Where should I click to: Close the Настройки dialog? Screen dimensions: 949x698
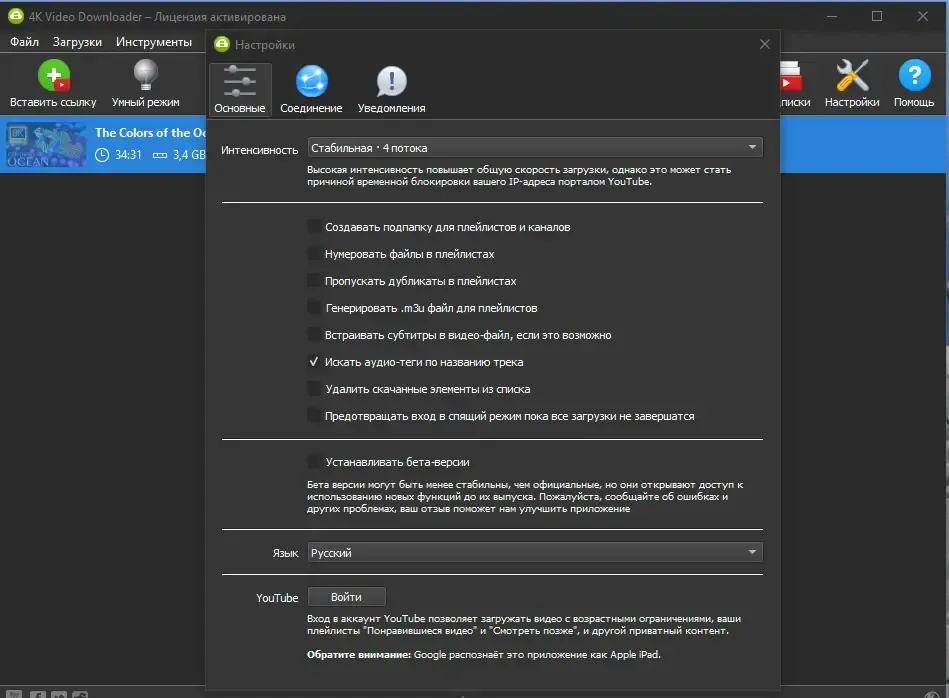764,44
